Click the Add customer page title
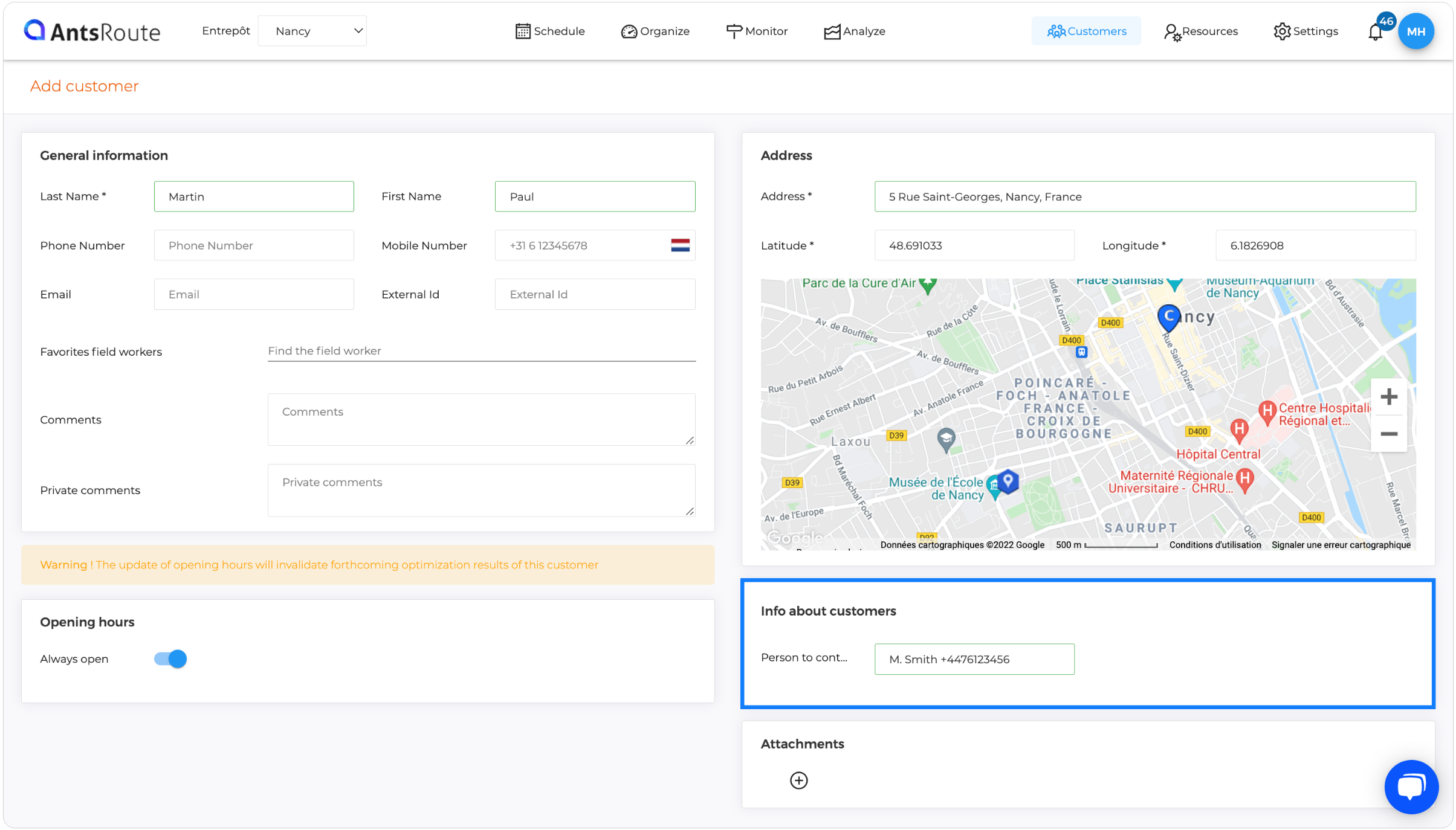This screenshot has width=1456, height=830. click(x=85, y=86)
